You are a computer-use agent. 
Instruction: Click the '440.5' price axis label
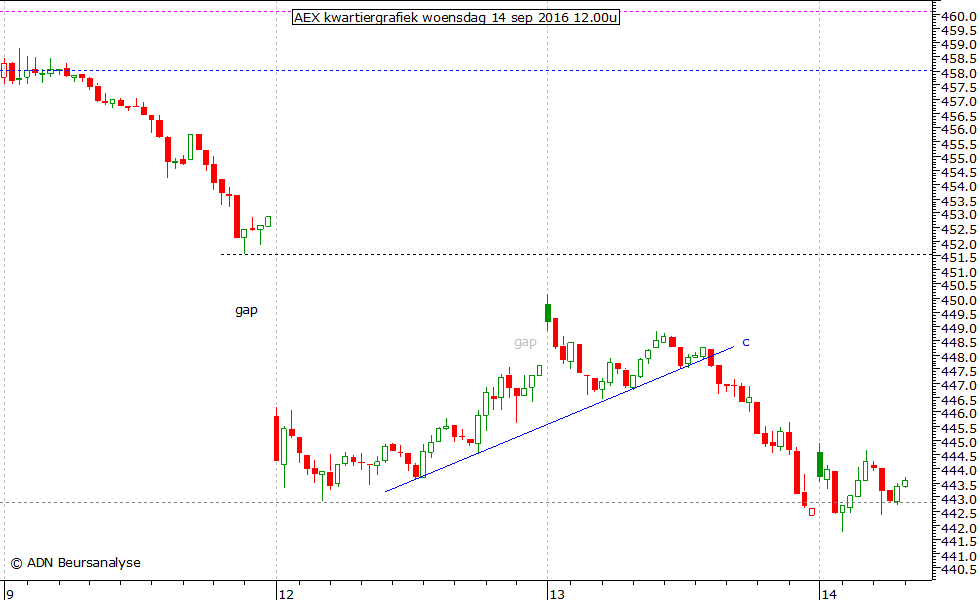tap(959, 570)
